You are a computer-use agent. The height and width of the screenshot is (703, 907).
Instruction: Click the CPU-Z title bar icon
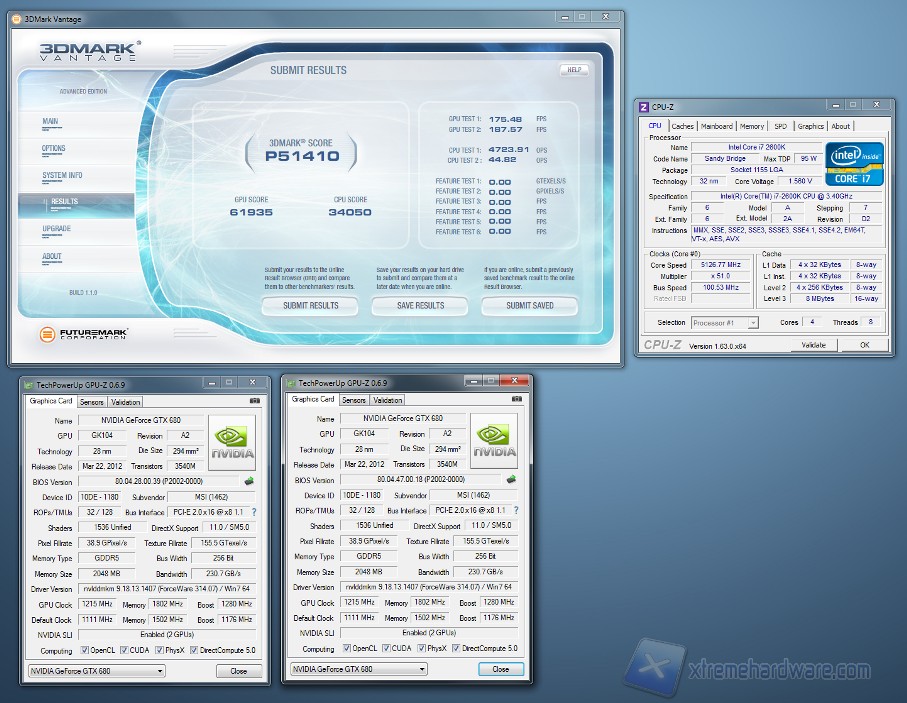[x=644, y=107]
